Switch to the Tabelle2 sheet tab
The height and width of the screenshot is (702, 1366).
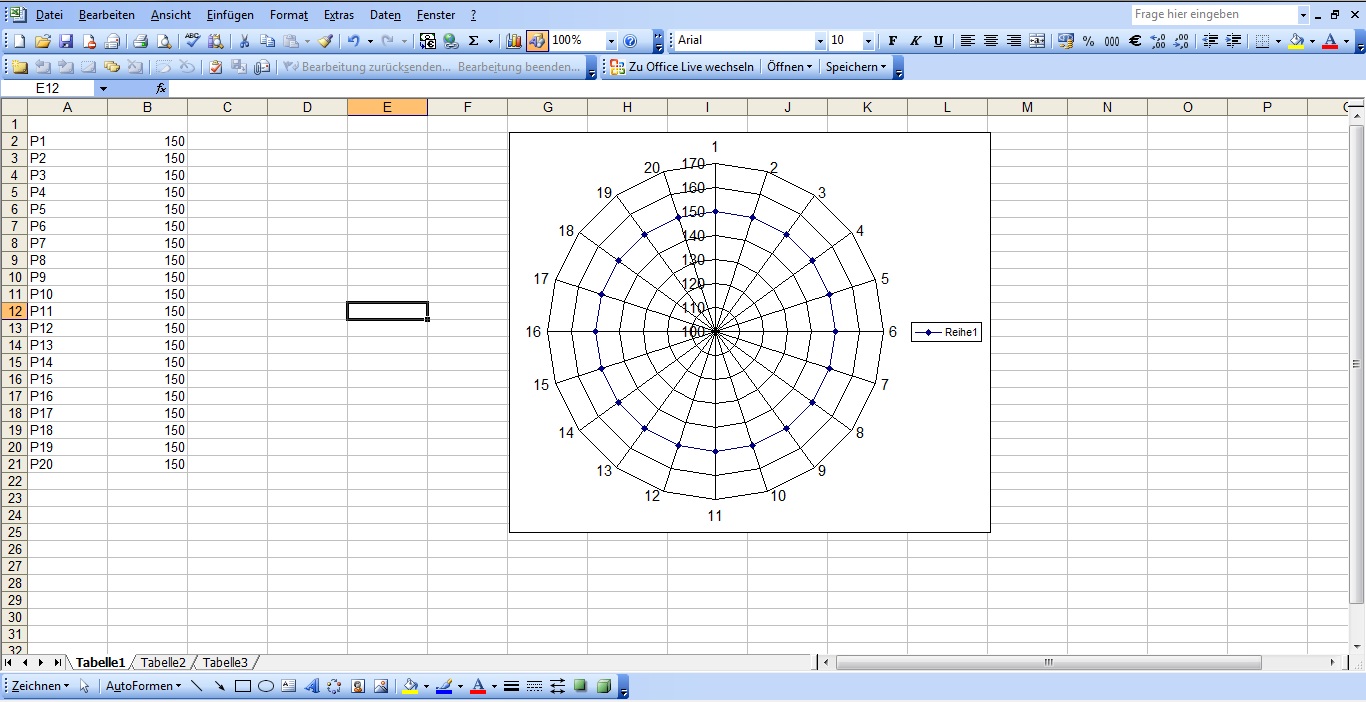coord(163,662)
